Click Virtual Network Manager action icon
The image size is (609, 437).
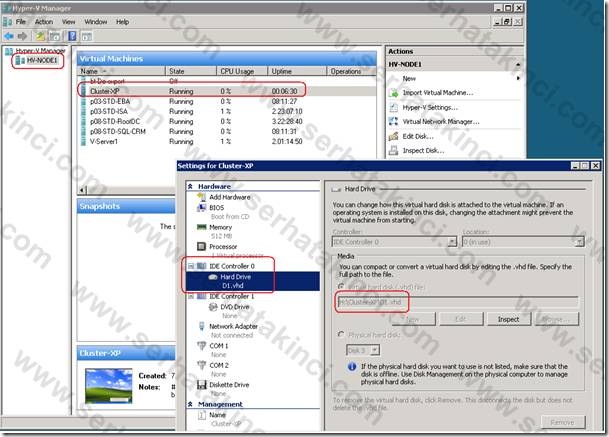(393, 122)
